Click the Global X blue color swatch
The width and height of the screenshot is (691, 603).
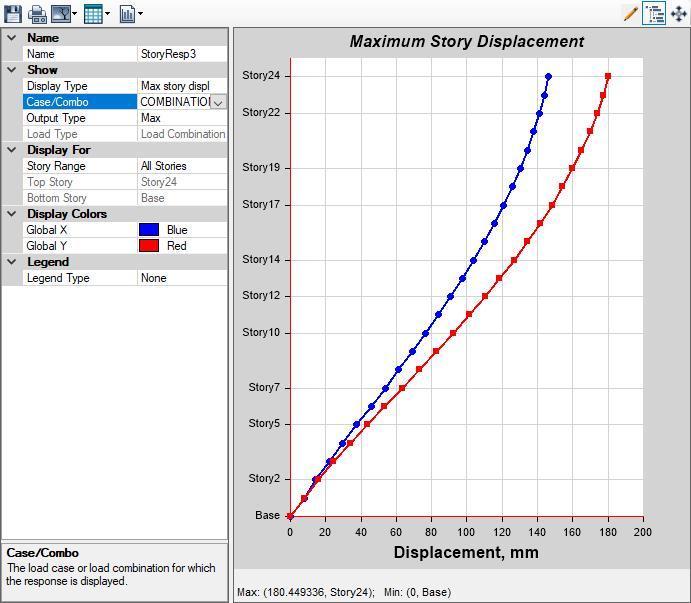tap(149, 230)
